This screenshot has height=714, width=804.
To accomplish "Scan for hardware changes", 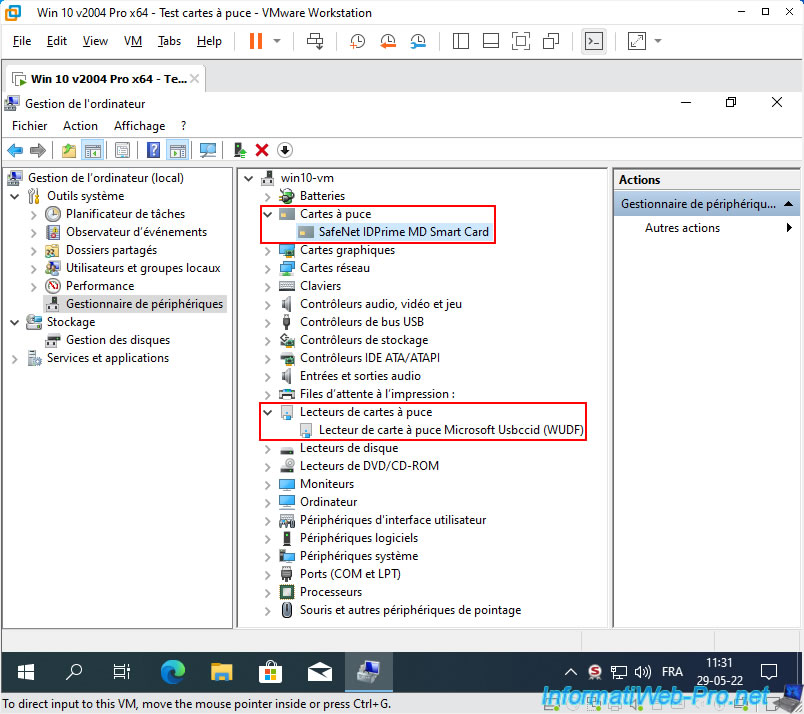I will tap(208, 150).
